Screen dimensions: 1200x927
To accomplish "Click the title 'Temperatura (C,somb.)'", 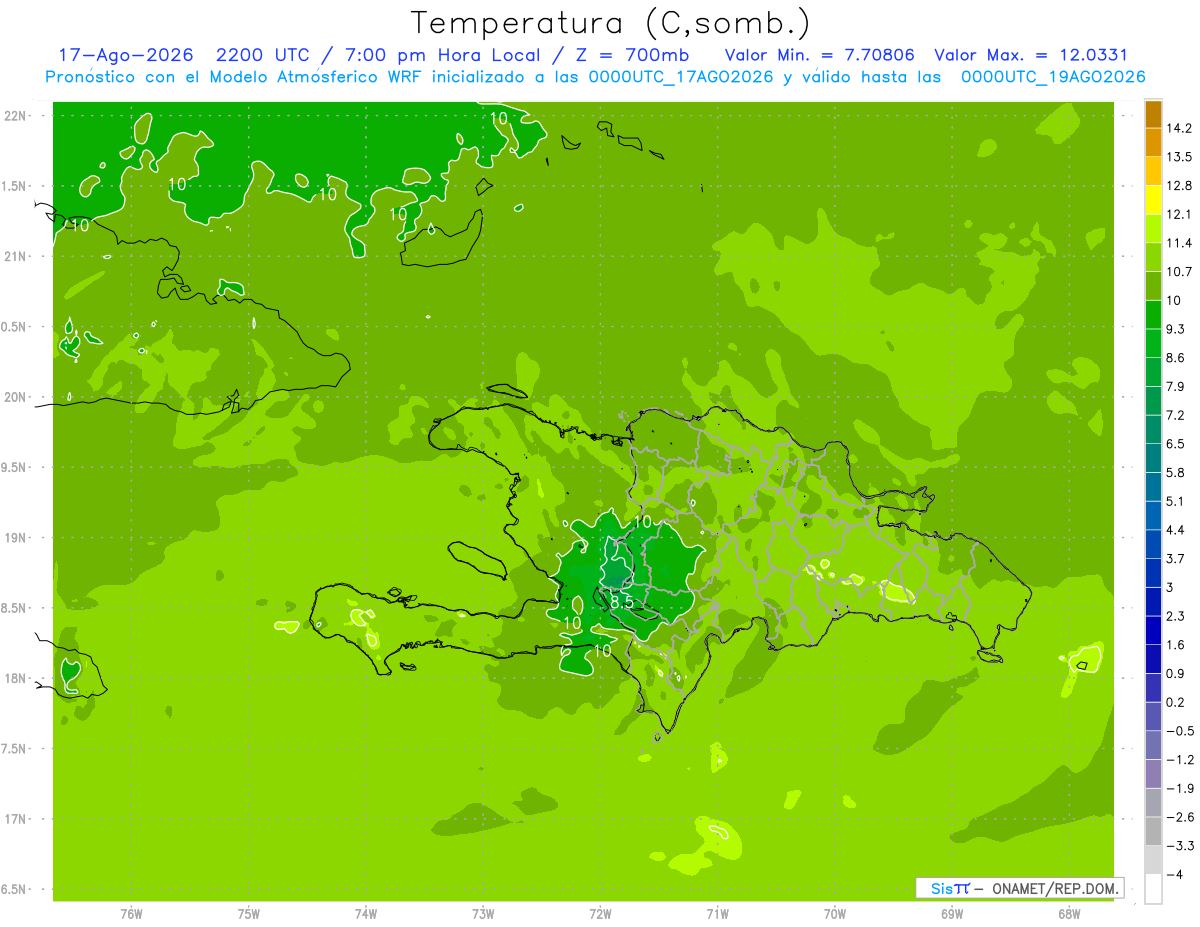I will [x=610, y=23].
